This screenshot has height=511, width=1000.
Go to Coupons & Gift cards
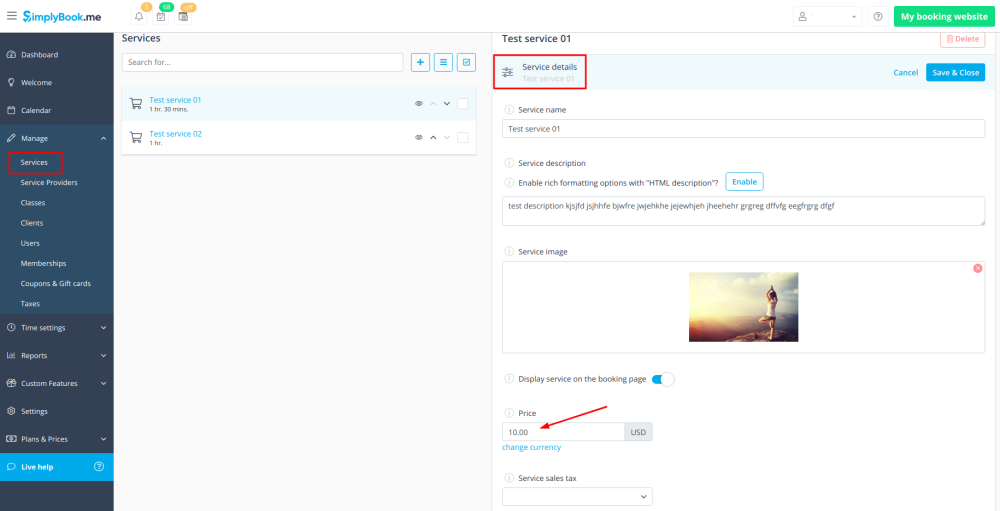tap(55, 283)
